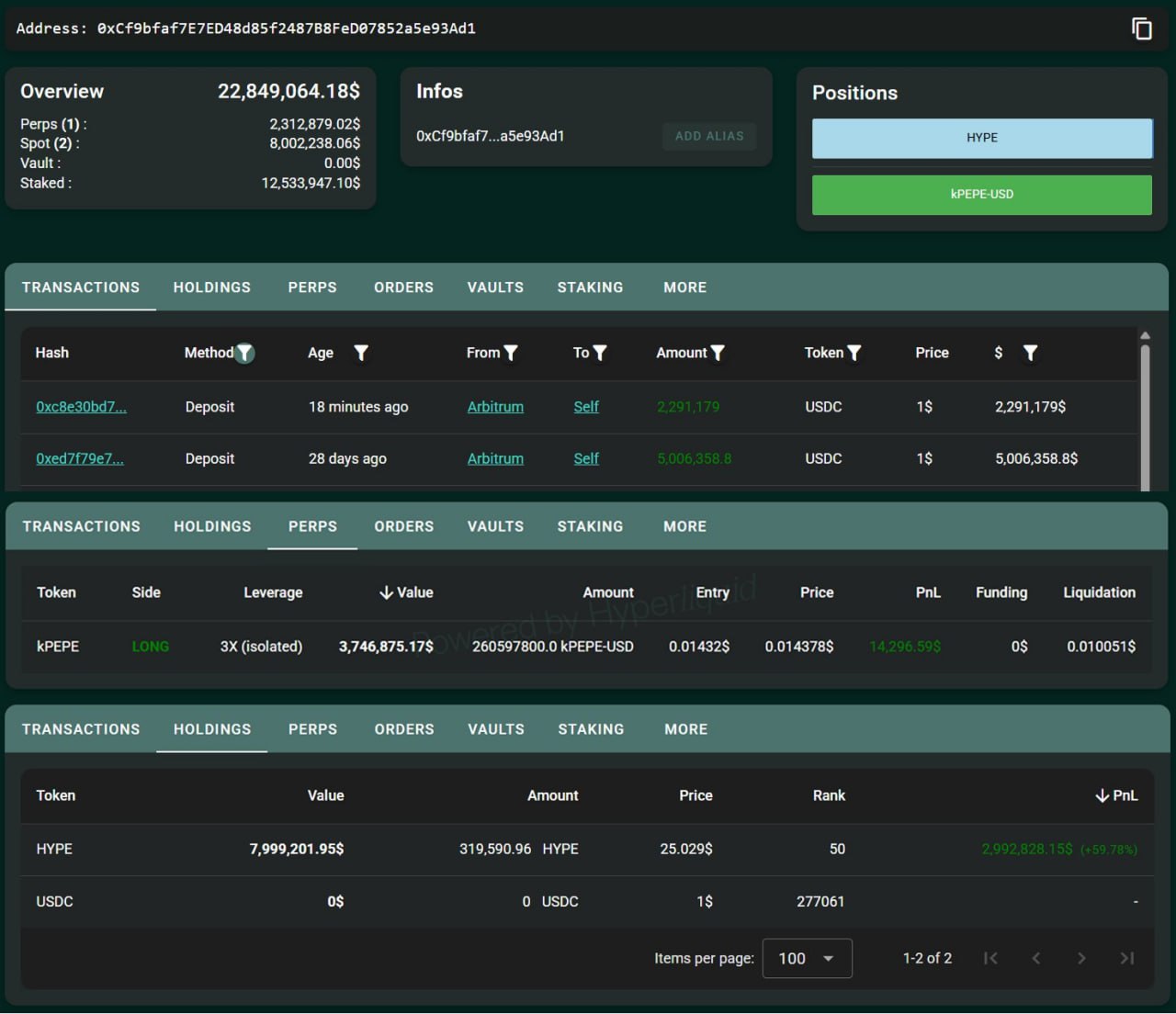Image resolution: width=1176 pixels, height=1014 pixels.
Task: Select the USDC row in holdings table
Action: pos(587,901)
